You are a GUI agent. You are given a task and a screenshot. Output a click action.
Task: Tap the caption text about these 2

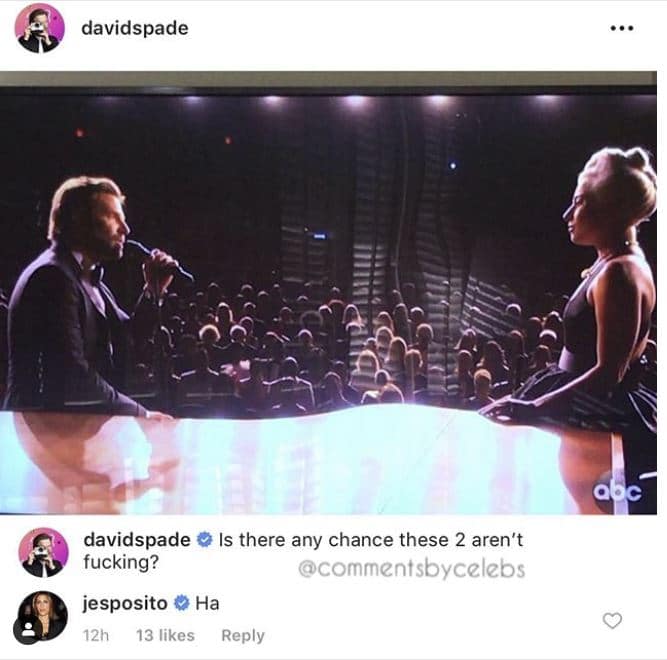point(303,551)
